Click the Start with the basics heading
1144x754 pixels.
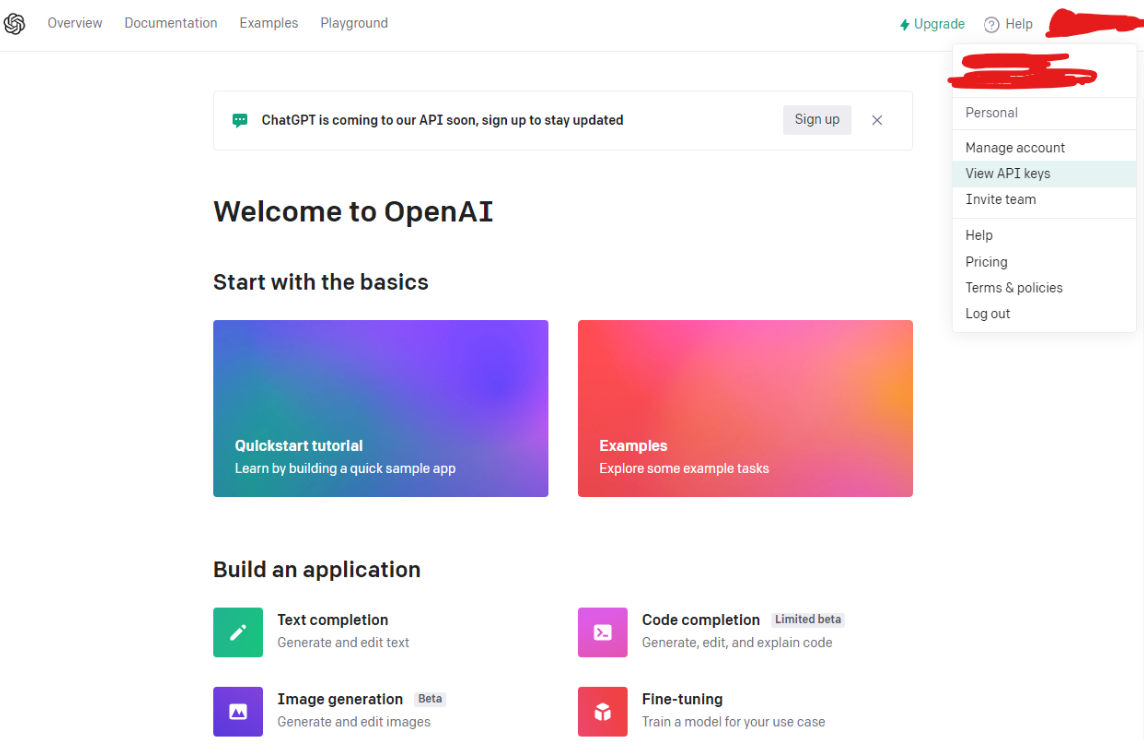[x=321, y=282]
